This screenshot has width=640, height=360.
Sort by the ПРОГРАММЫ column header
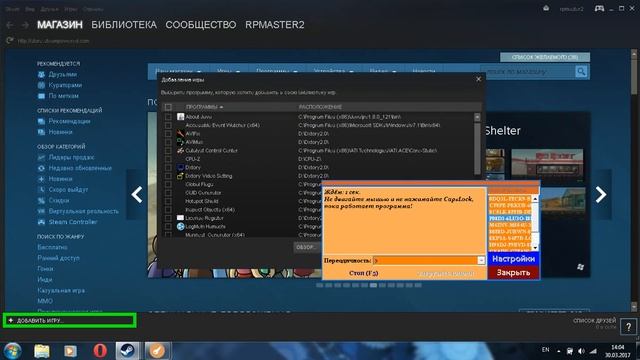coord(204,107)
